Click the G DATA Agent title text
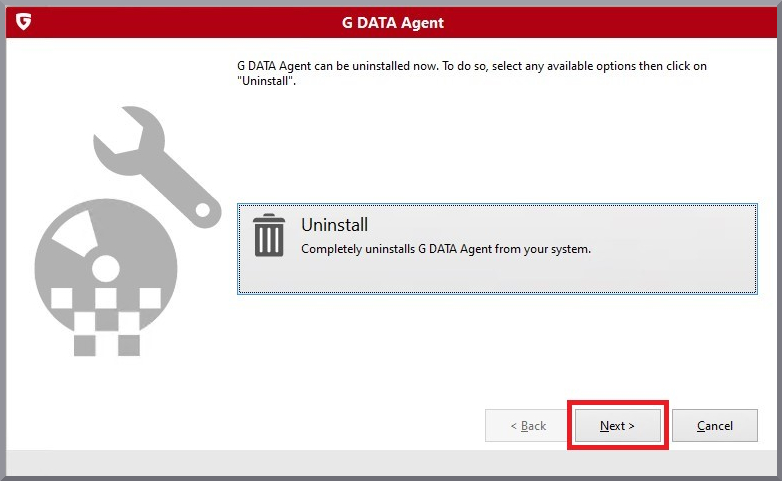782x481 pixels. coord(393,23)
